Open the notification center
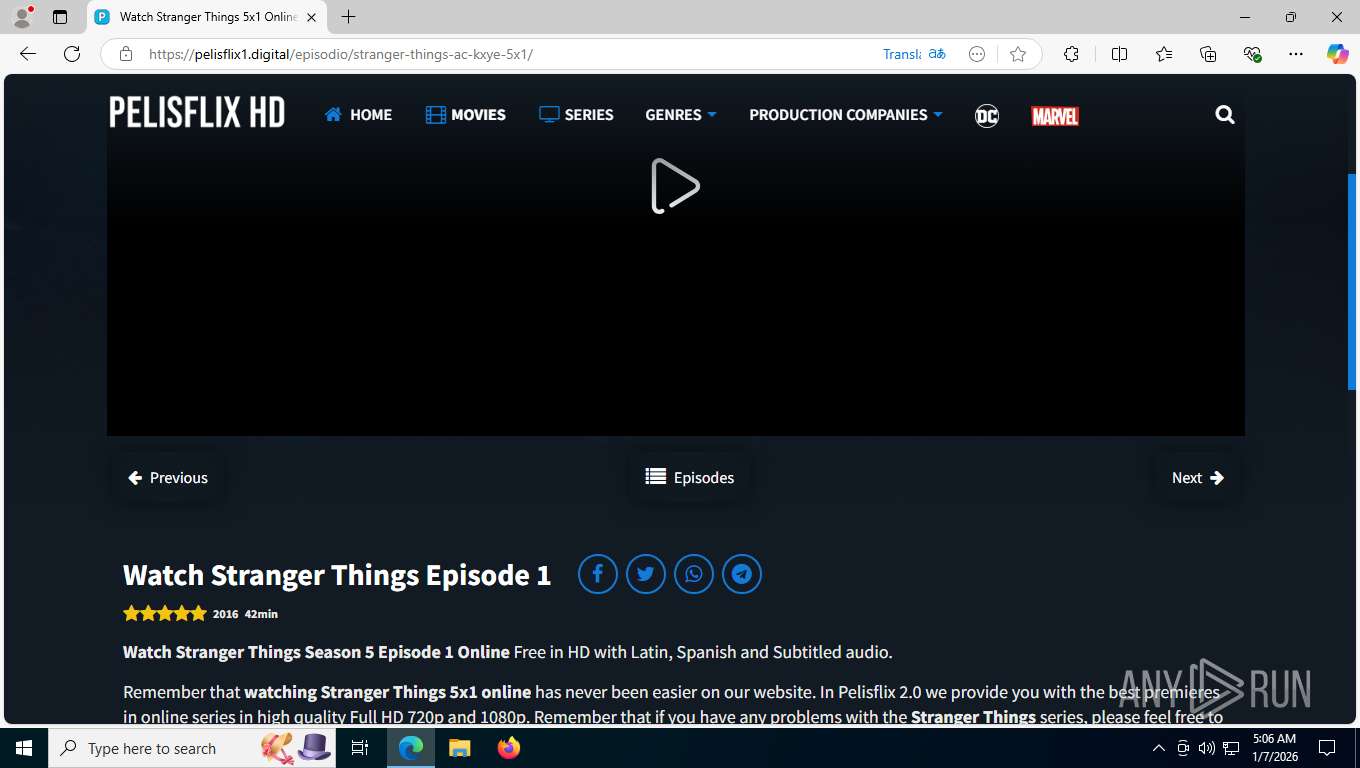 [1327, 748]
